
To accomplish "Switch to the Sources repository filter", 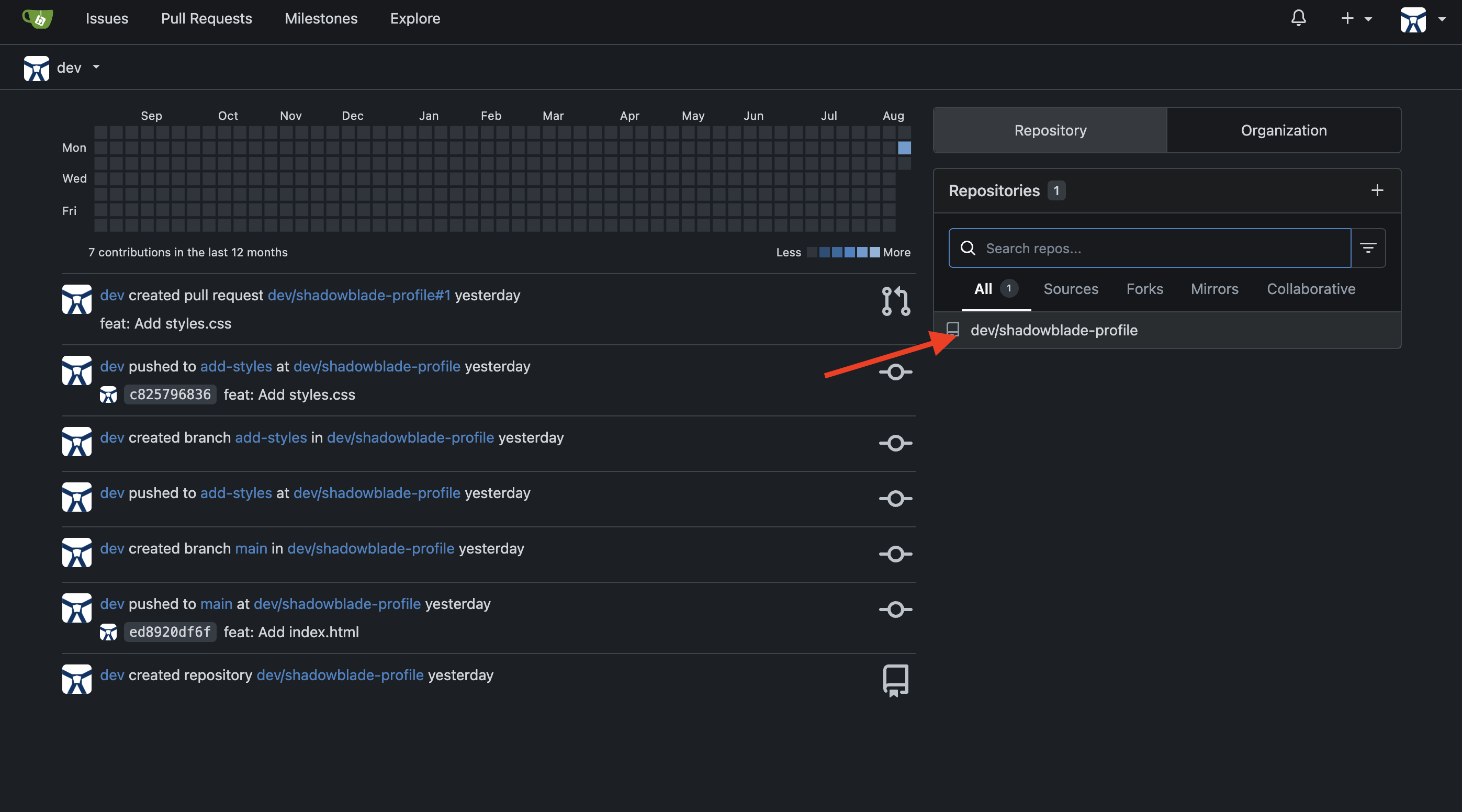I will click(1071, 289).
